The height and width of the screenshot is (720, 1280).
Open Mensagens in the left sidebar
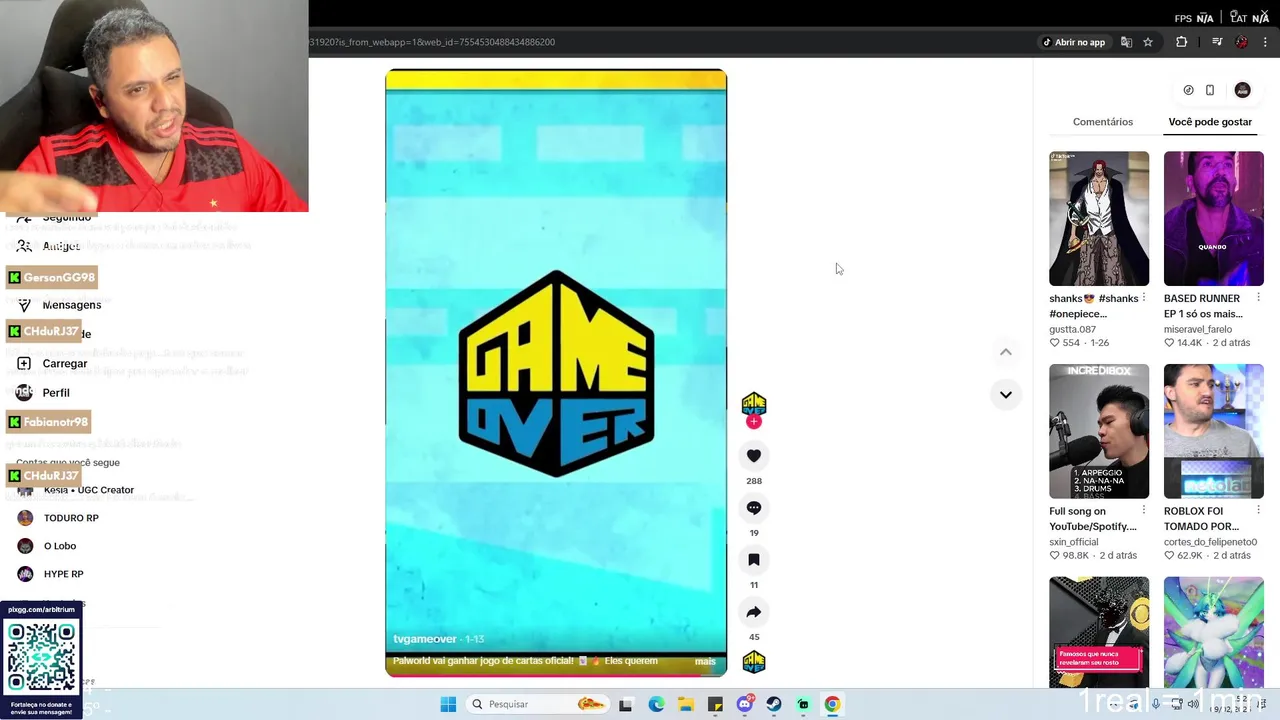71,305
